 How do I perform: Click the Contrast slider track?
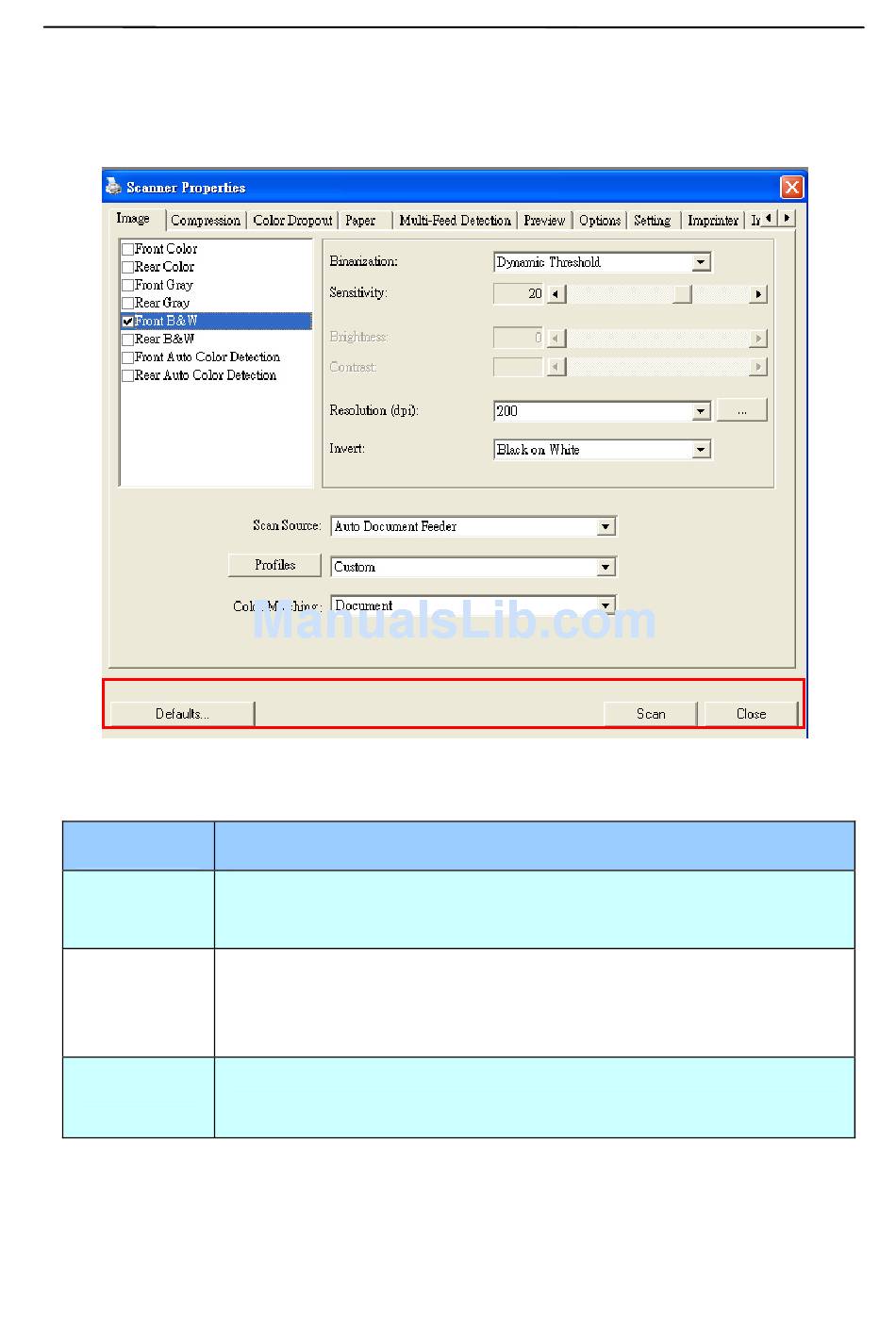[x=657, y=367]
